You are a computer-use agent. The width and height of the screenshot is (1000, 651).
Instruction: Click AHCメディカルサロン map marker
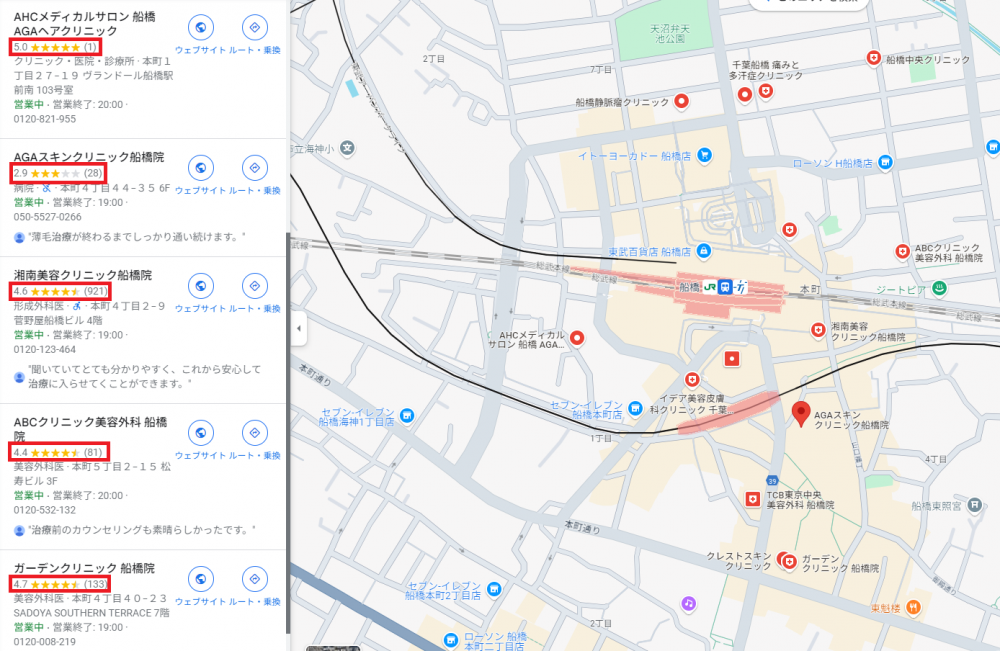pos(577,338)
